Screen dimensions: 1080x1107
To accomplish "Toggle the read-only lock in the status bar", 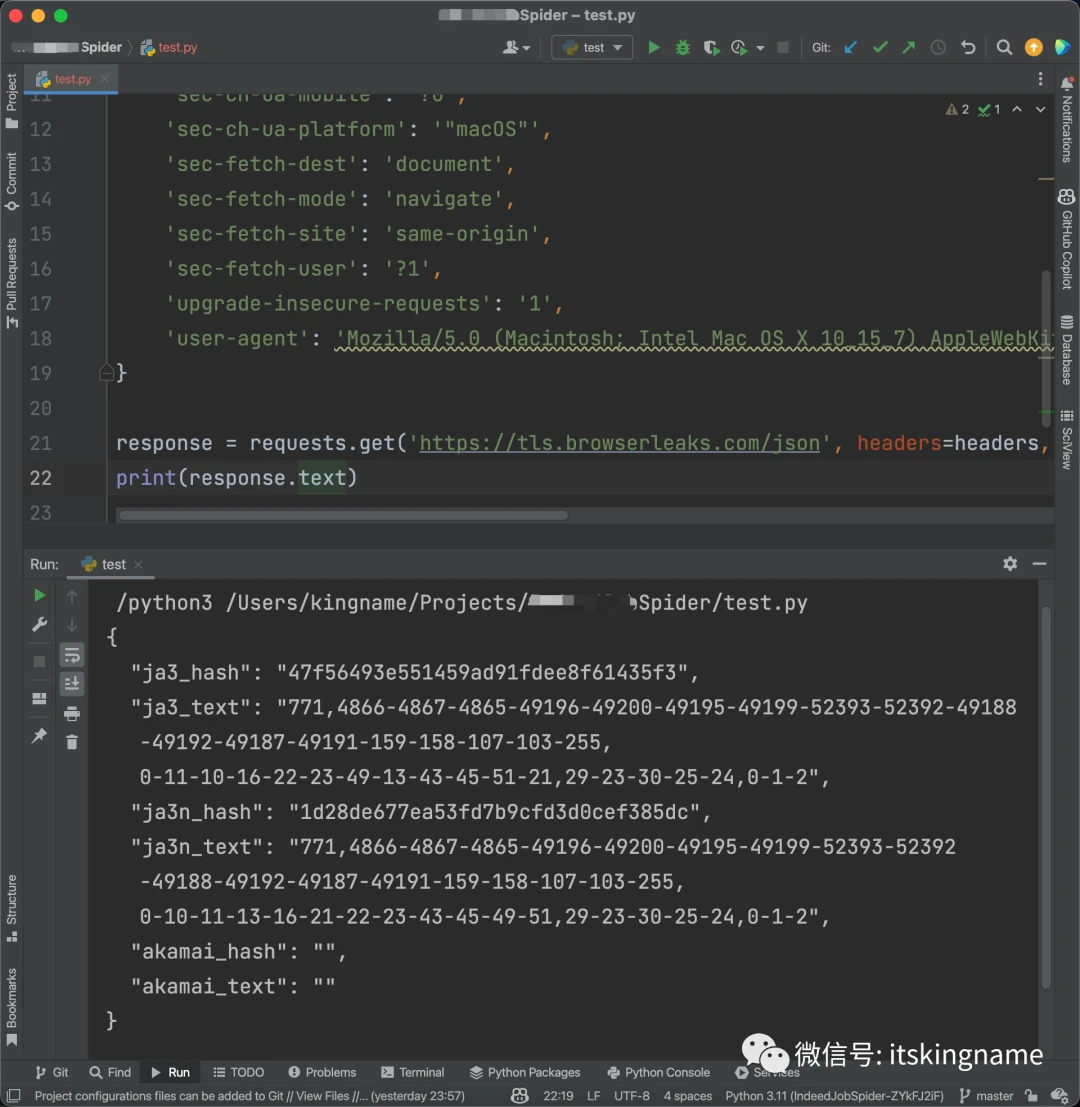I will [x=1031, y=1095].
